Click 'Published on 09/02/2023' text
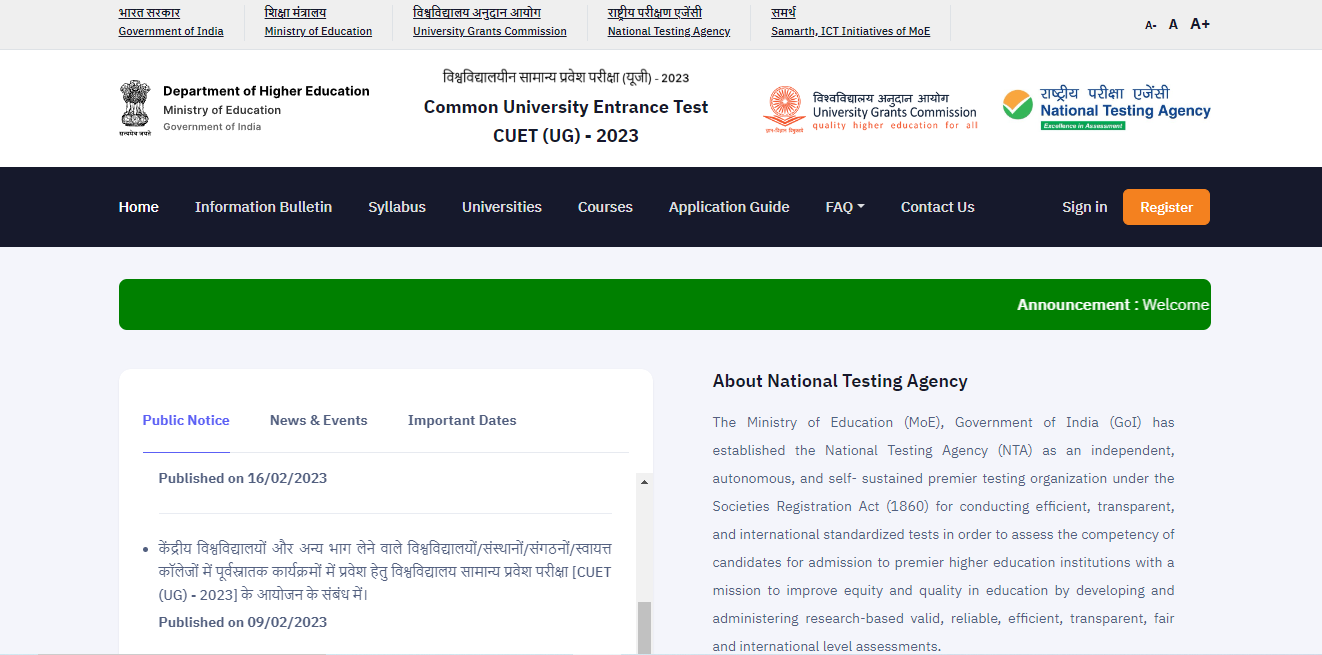This screenshot has width=1322, height=655. click(243, 622)
